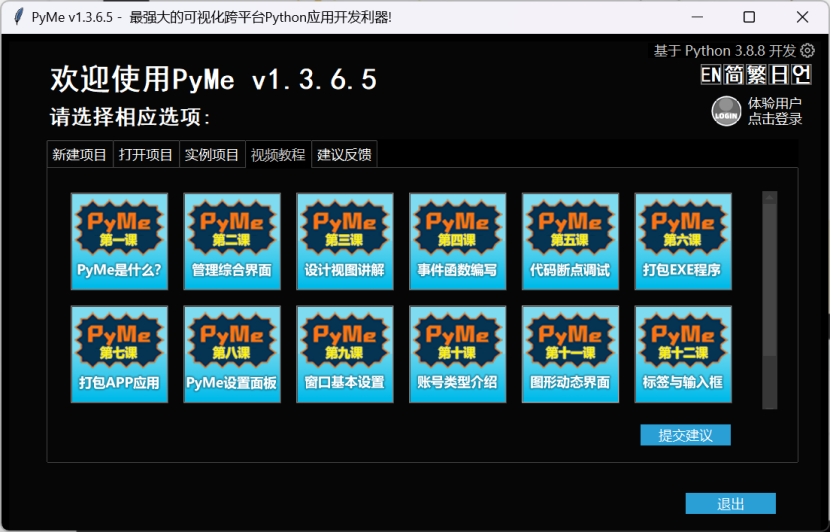This screenshot has width=831, height=532.
Task: Open lesson 9 tile 窗口基本设置
Action: [x=345, y=354]
